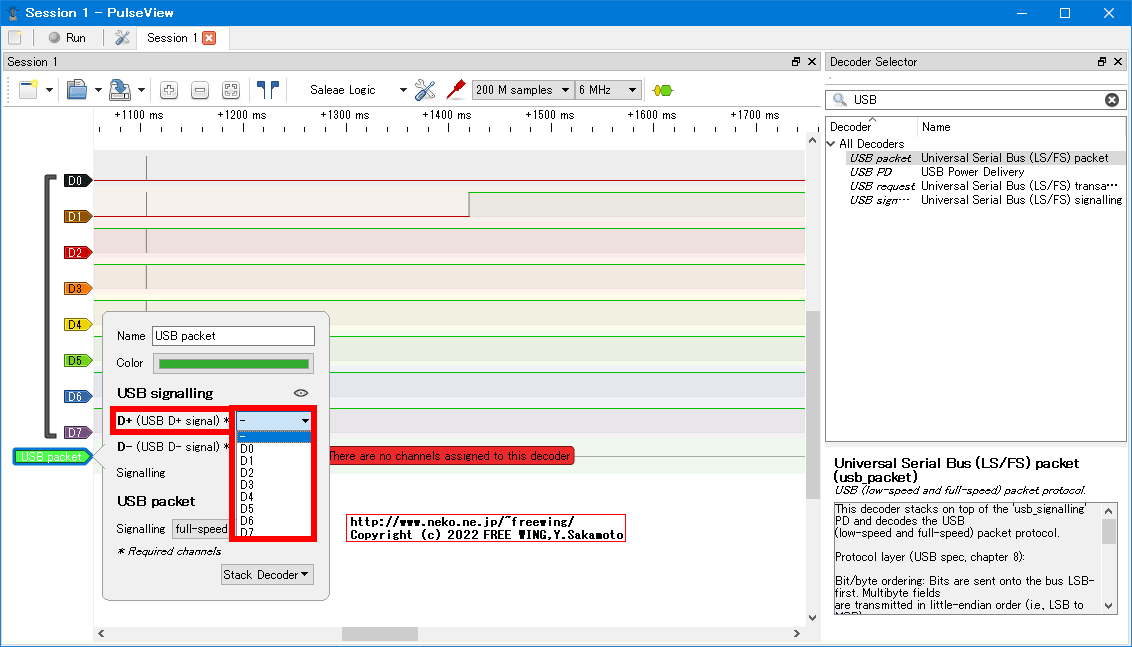Switch to the Session 1 tab
Viewport: 1132px width, 647px height.
coord(172,37)
